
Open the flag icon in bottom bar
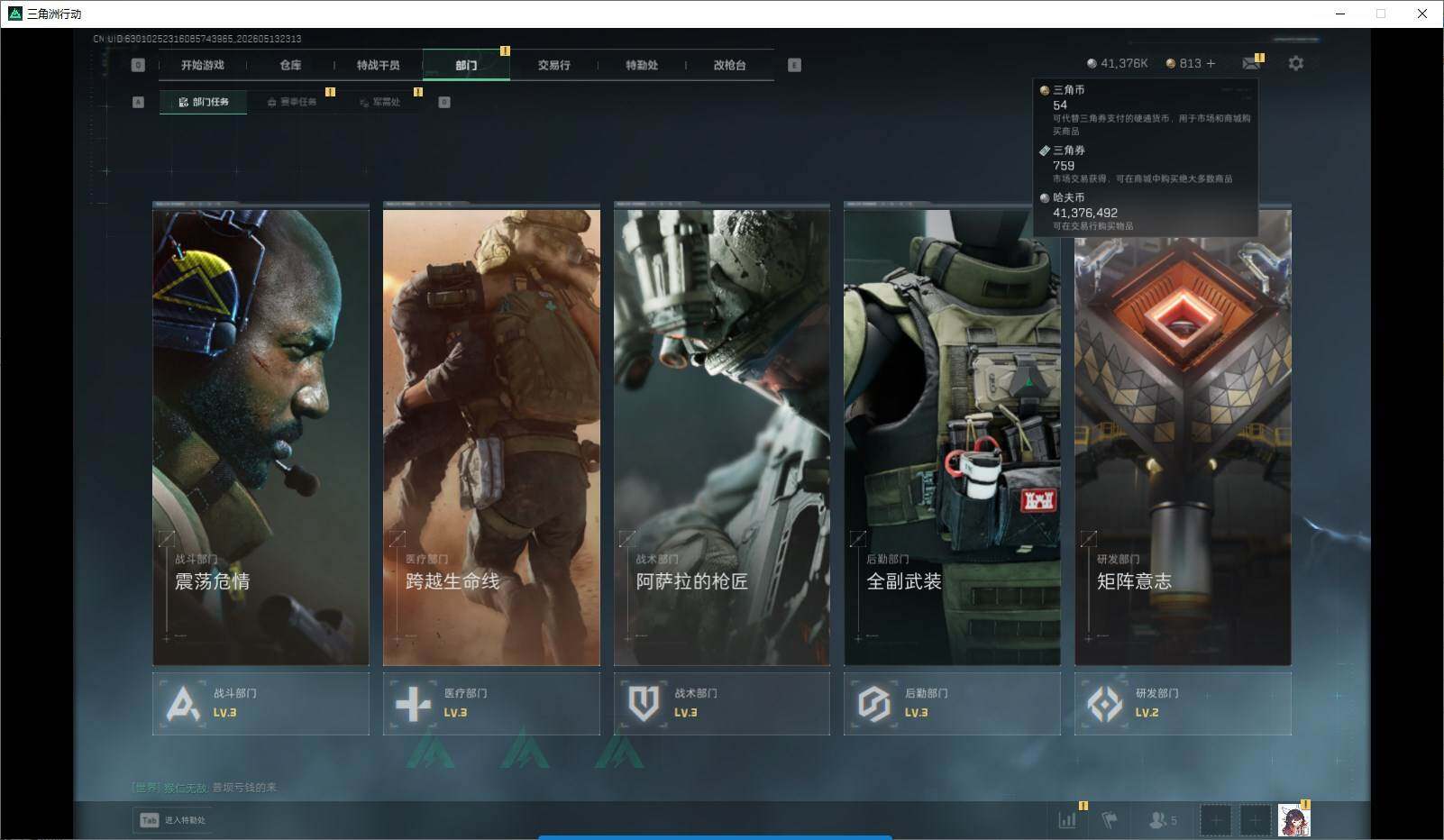click(1110, 820)
